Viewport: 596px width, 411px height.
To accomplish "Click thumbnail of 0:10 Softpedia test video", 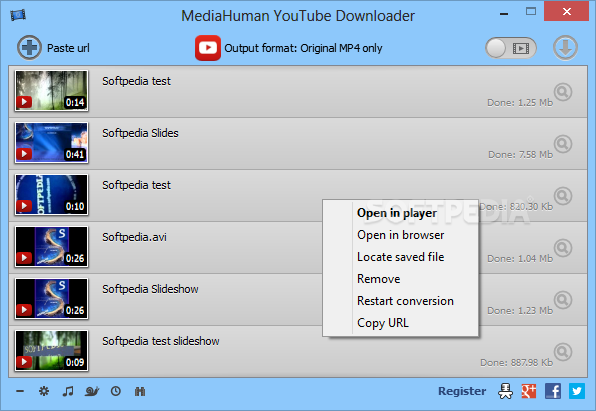I will pyautogui.click(x=51, y=195).
